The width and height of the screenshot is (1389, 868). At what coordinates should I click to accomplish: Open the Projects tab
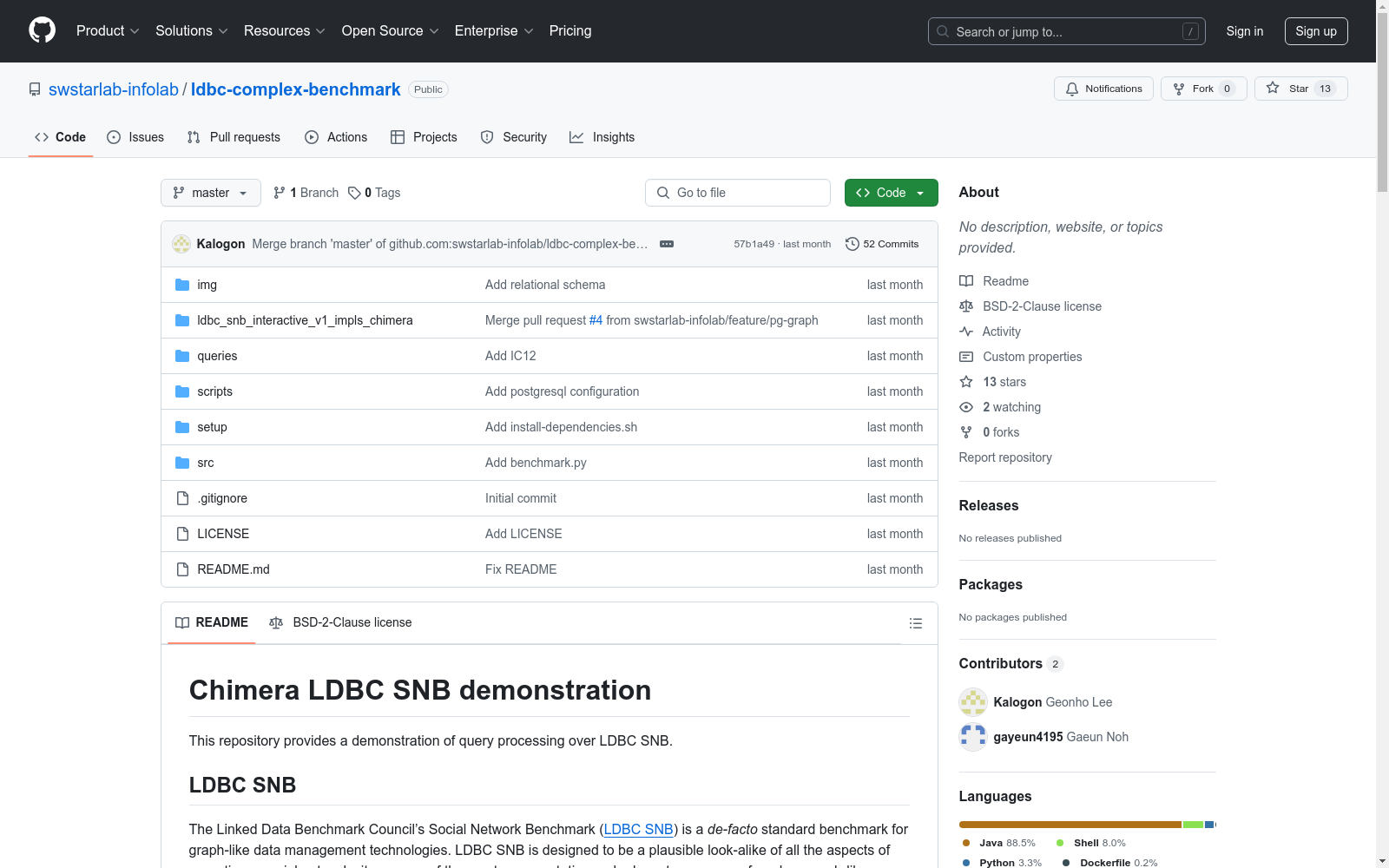point(424,137)
